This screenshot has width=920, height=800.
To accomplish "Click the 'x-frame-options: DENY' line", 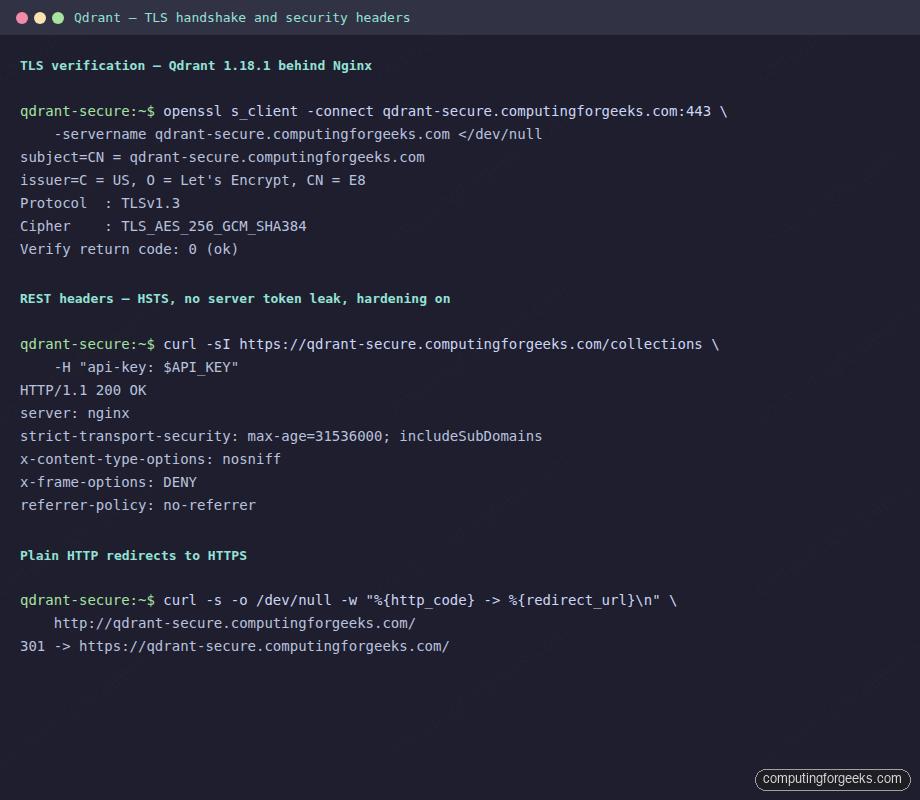I will point(109,482).
